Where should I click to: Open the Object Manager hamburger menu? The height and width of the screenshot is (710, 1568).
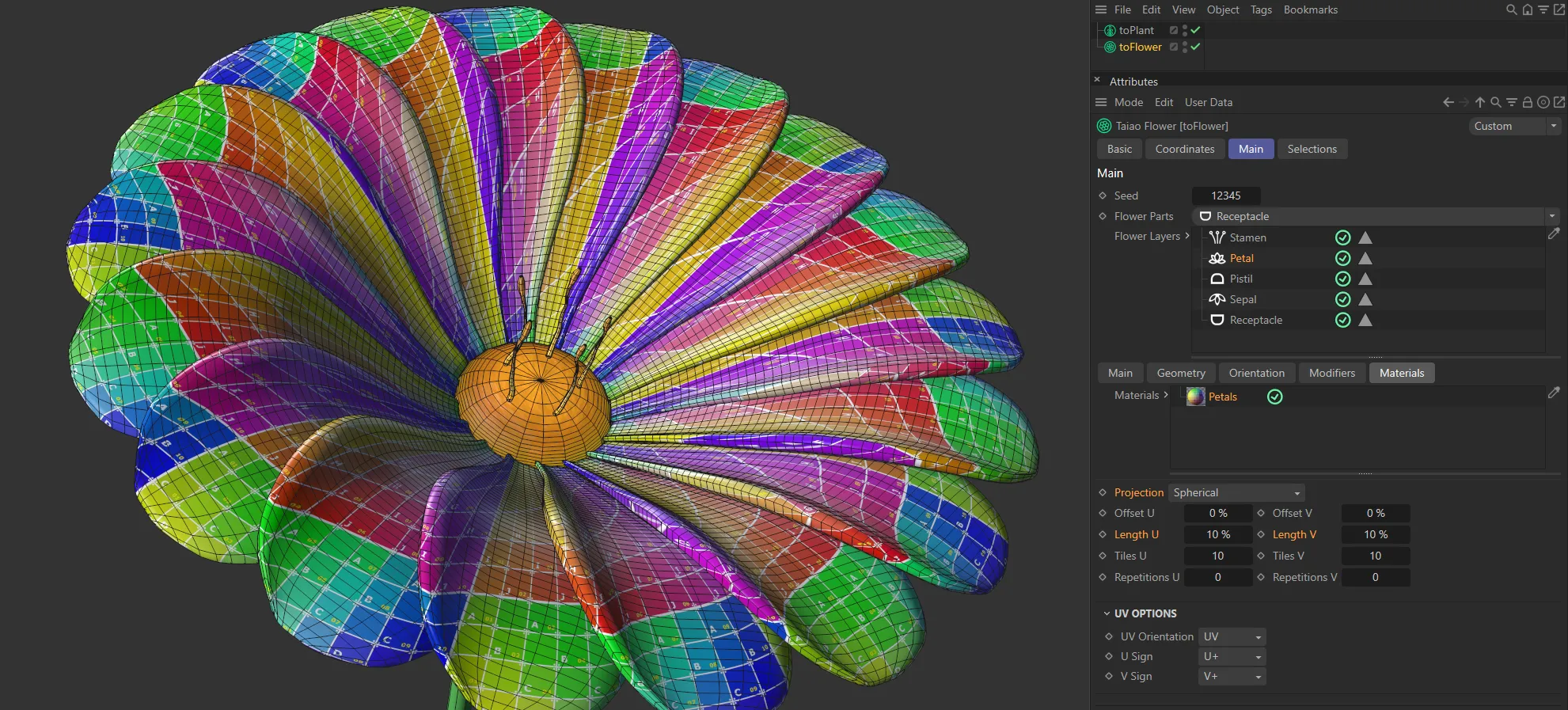coord(1101,9)
